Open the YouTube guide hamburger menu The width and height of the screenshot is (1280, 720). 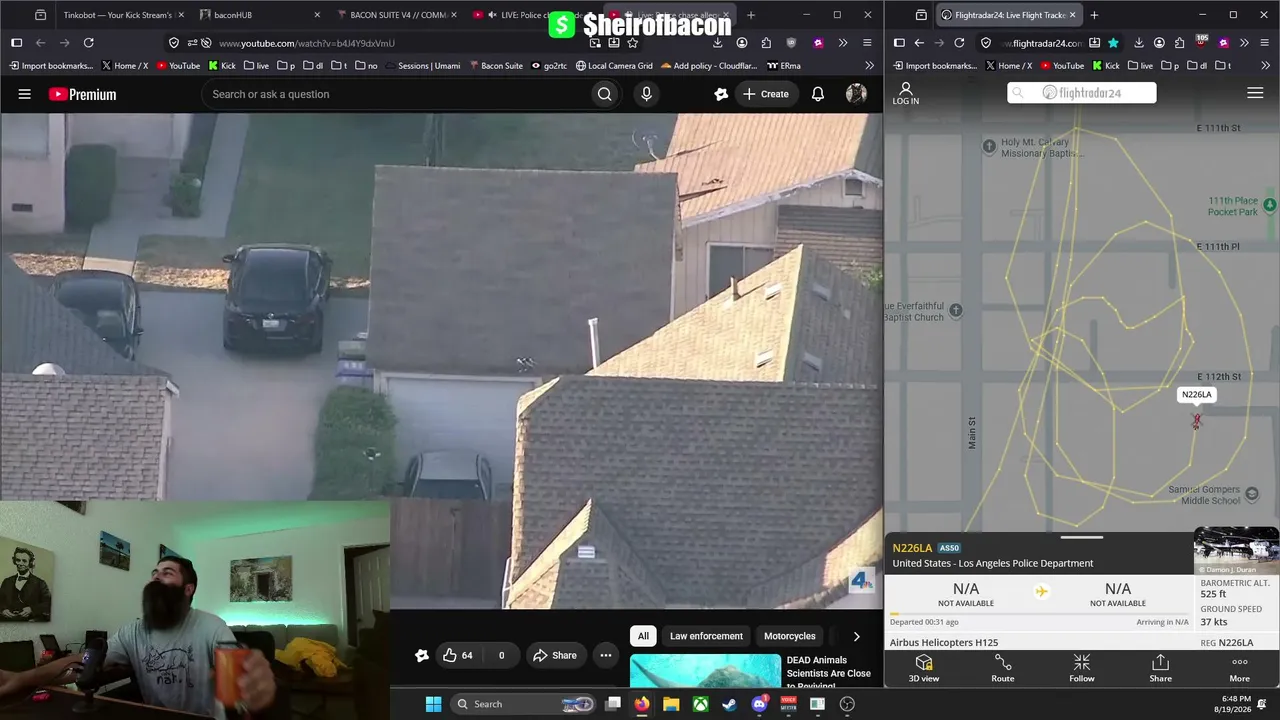25,94
